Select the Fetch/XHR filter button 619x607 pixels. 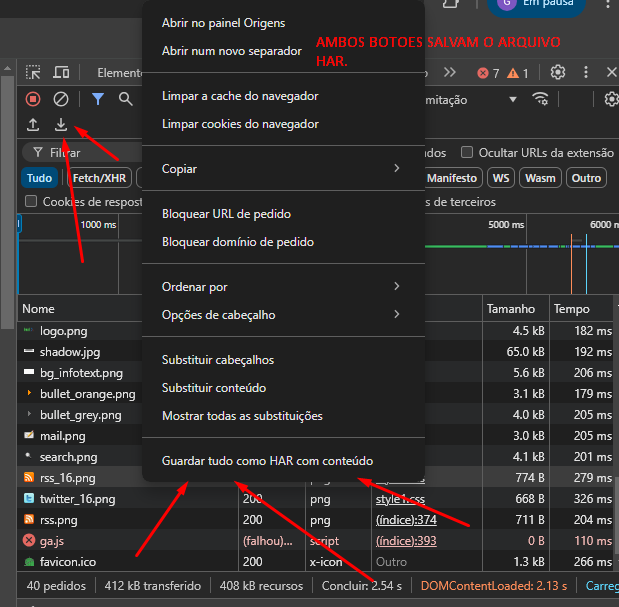pos(99,178)
